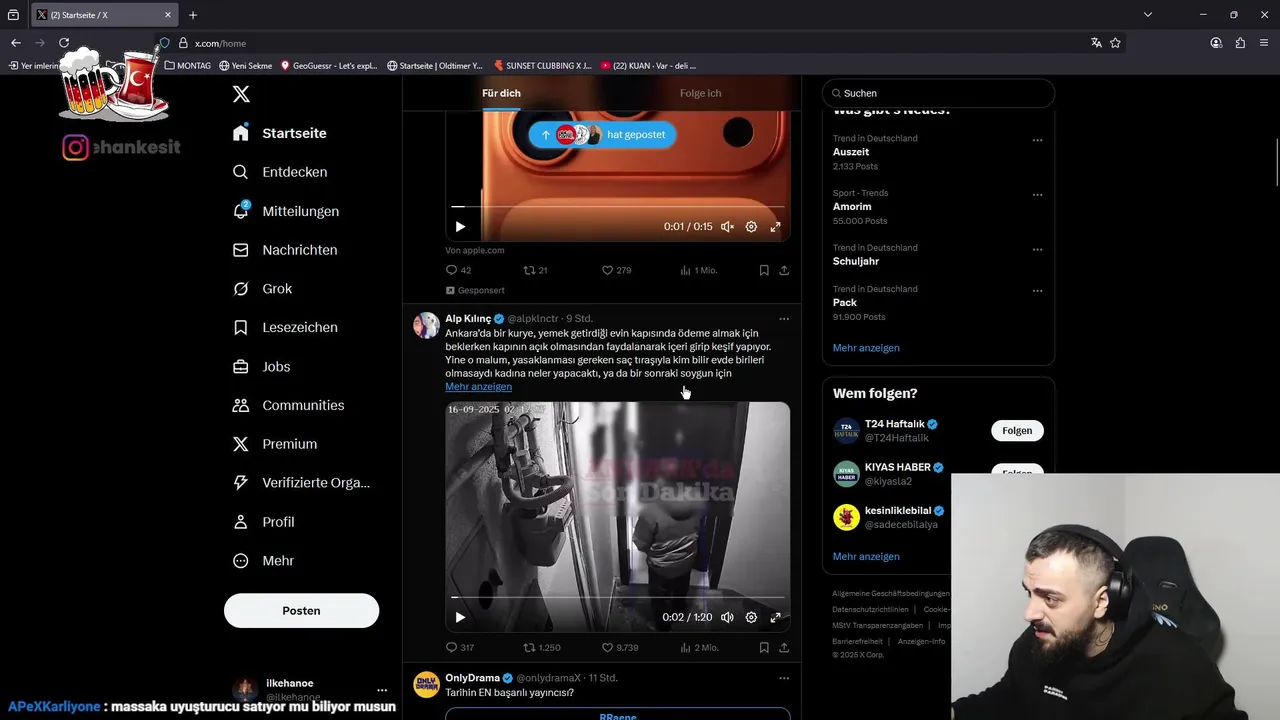
Task: Open Nachrichten messages
Action: tap(285, 250)
